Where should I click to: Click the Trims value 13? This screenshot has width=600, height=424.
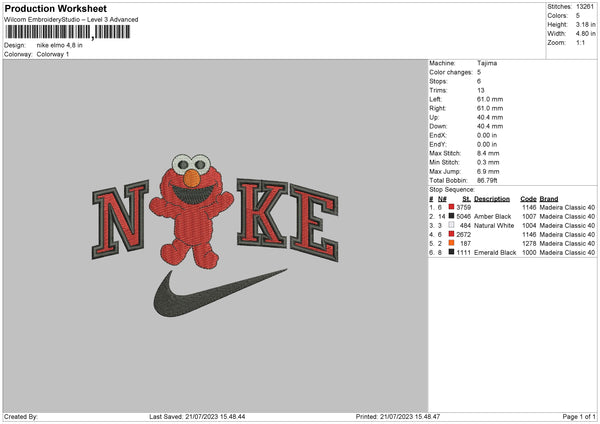481,90
